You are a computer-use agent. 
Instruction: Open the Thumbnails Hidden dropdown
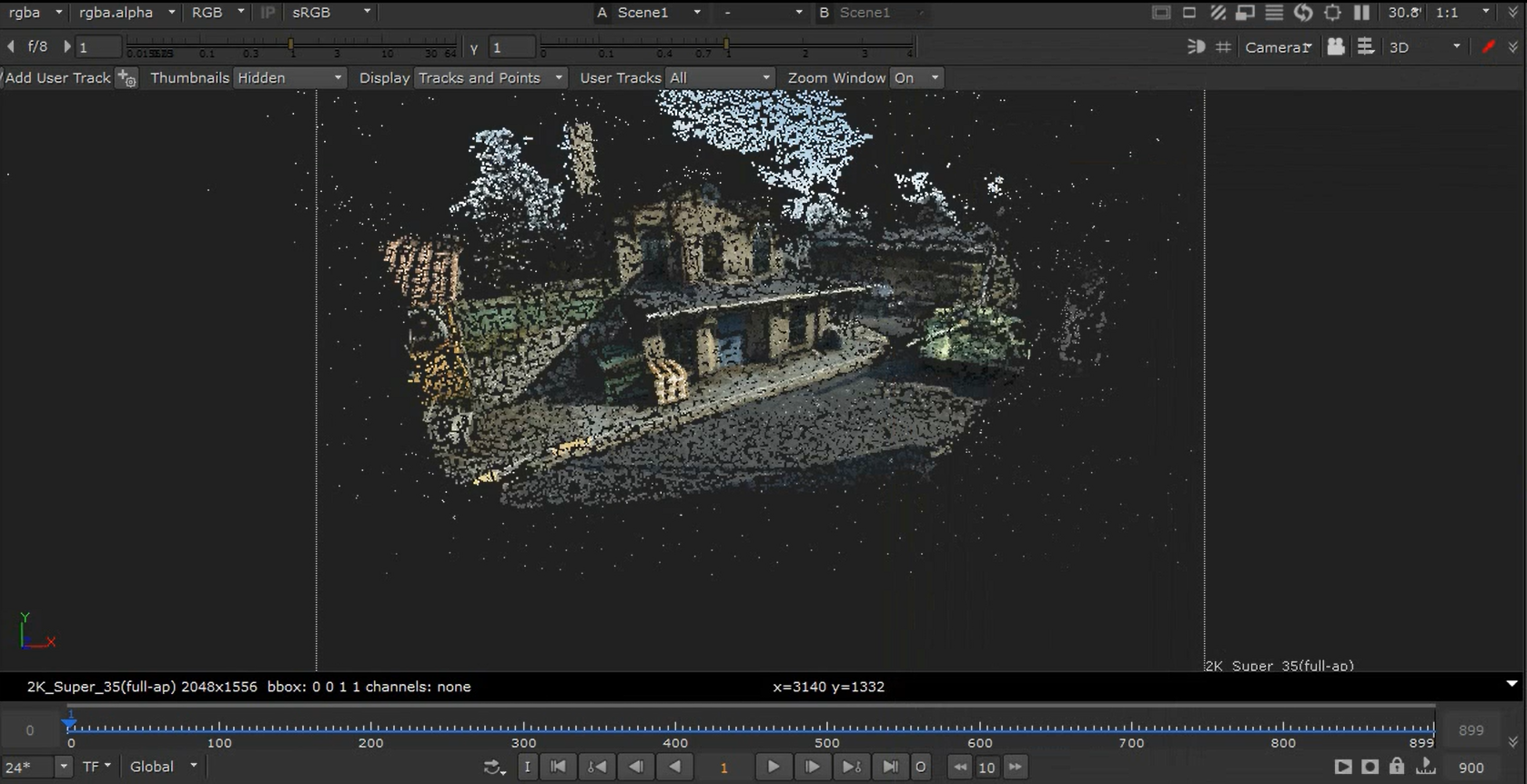[289, 78]
